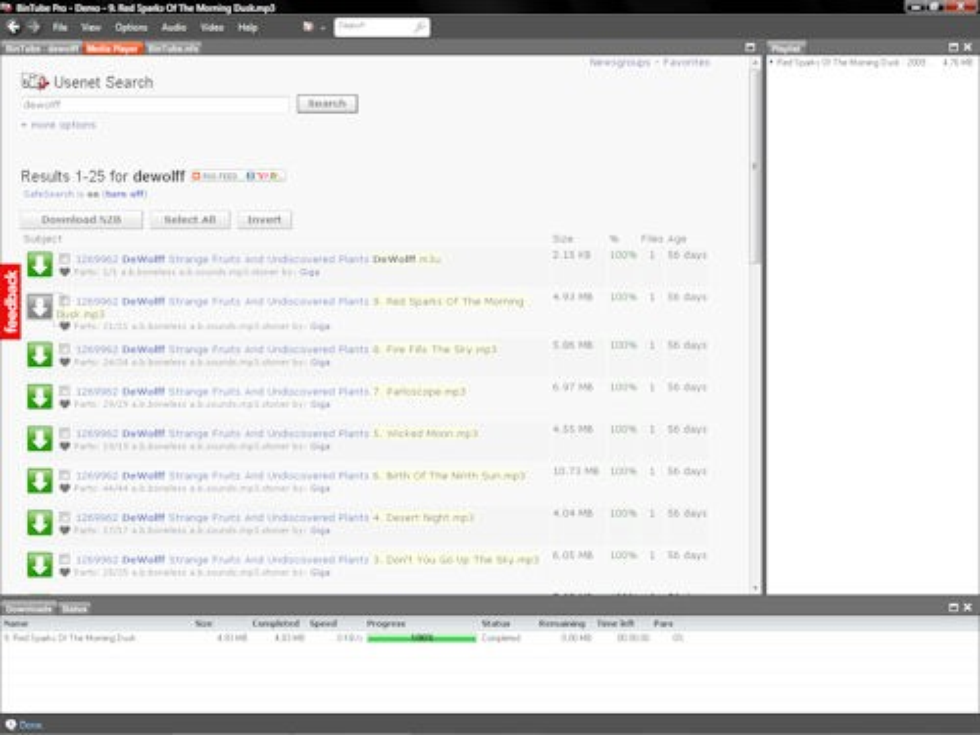The width and height of the screenshot is (980, 735).
Task: Open the Video menu
Action: pyautogui.click(x=212, y=28)
